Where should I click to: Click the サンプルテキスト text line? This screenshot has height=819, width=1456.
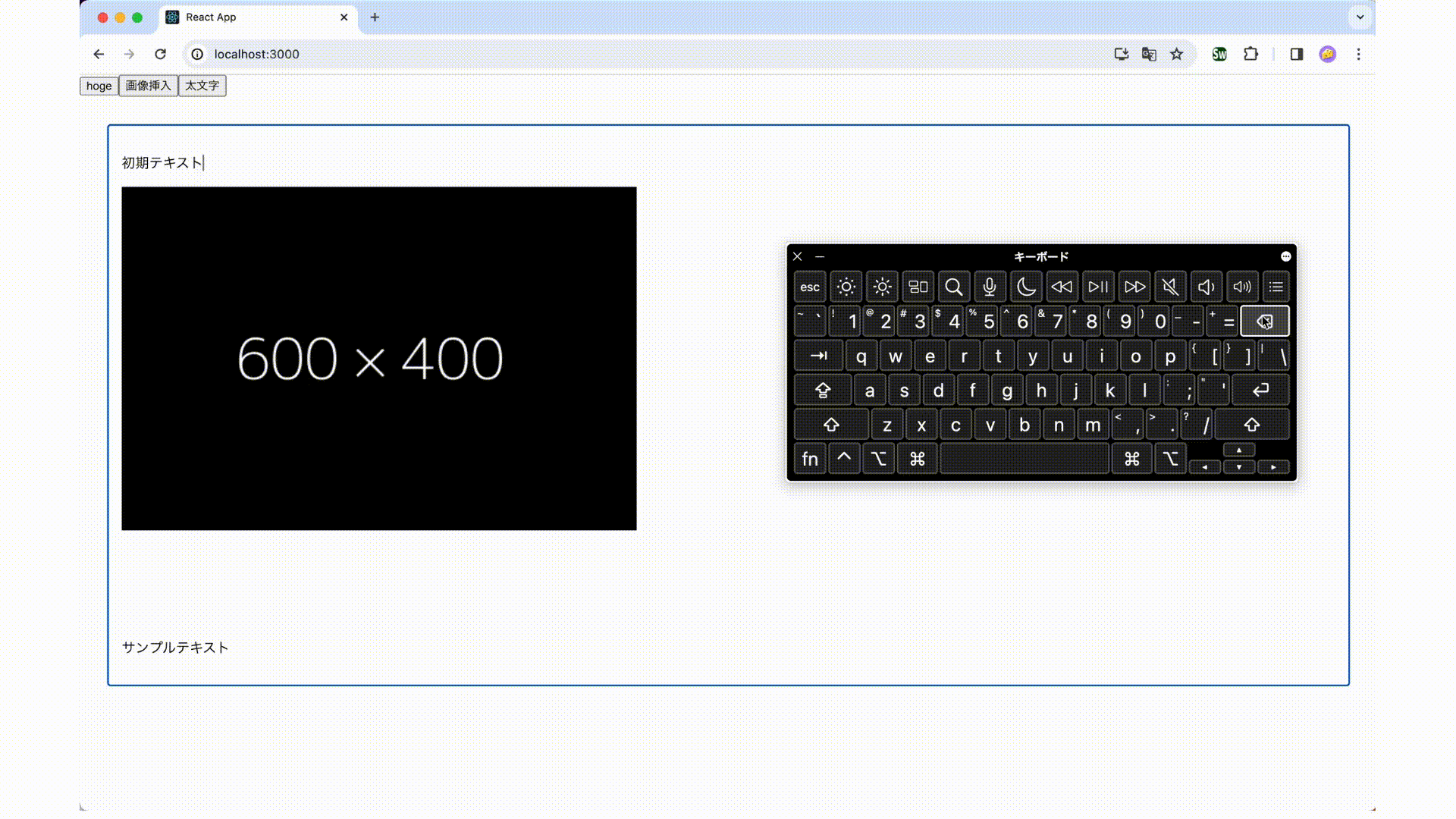(175, 648)
